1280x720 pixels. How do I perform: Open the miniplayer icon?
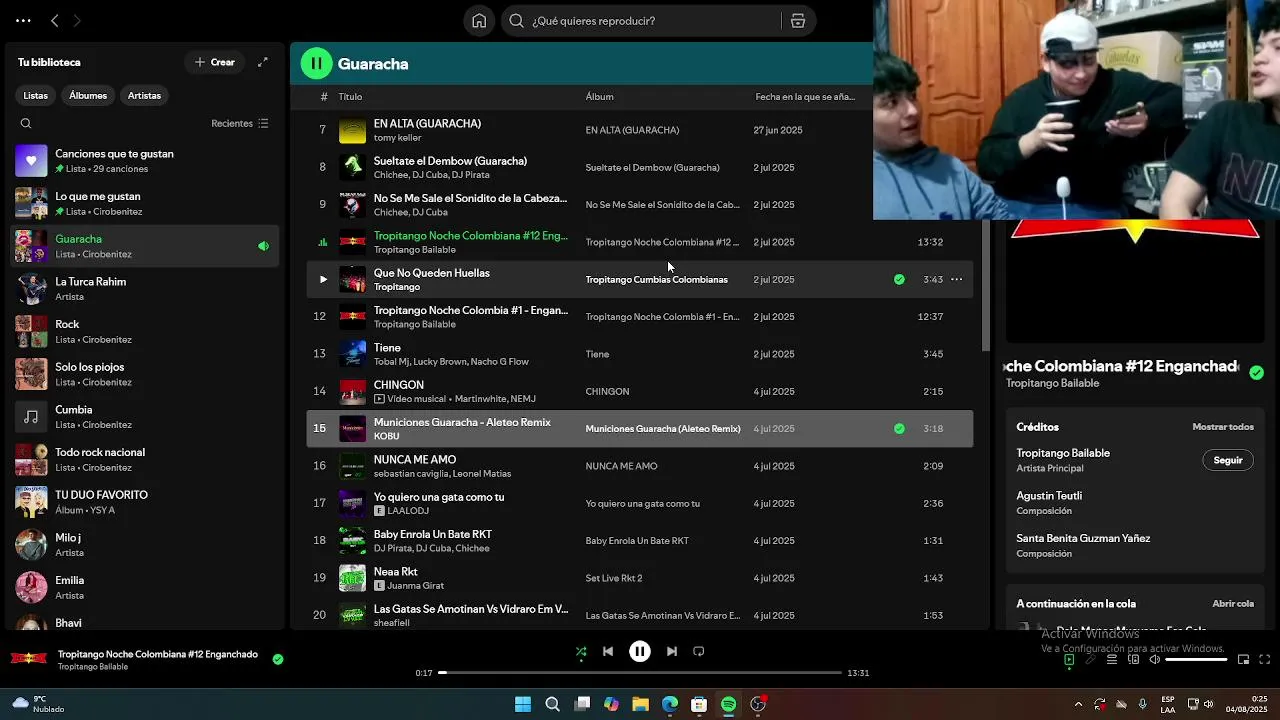coord(1243,660)
